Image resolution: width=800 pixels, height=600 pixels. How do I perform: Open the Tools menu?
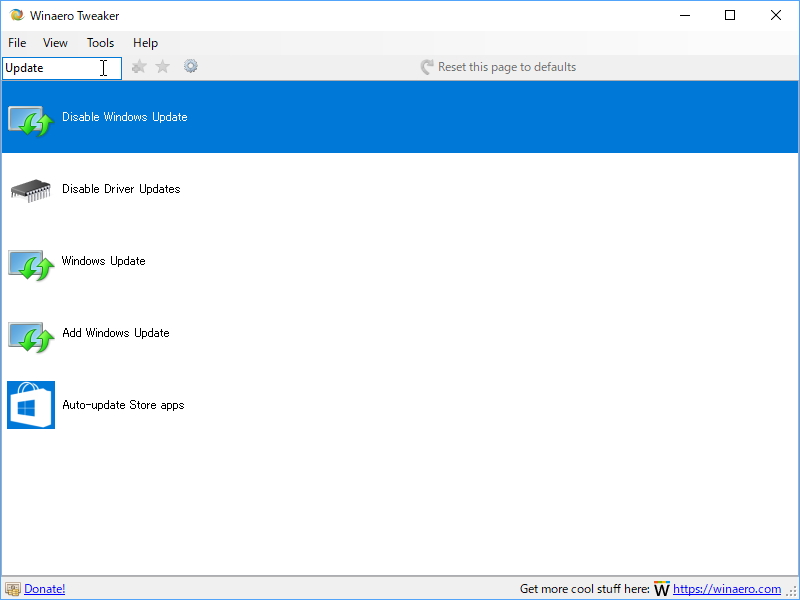click(x=101, y=43)
